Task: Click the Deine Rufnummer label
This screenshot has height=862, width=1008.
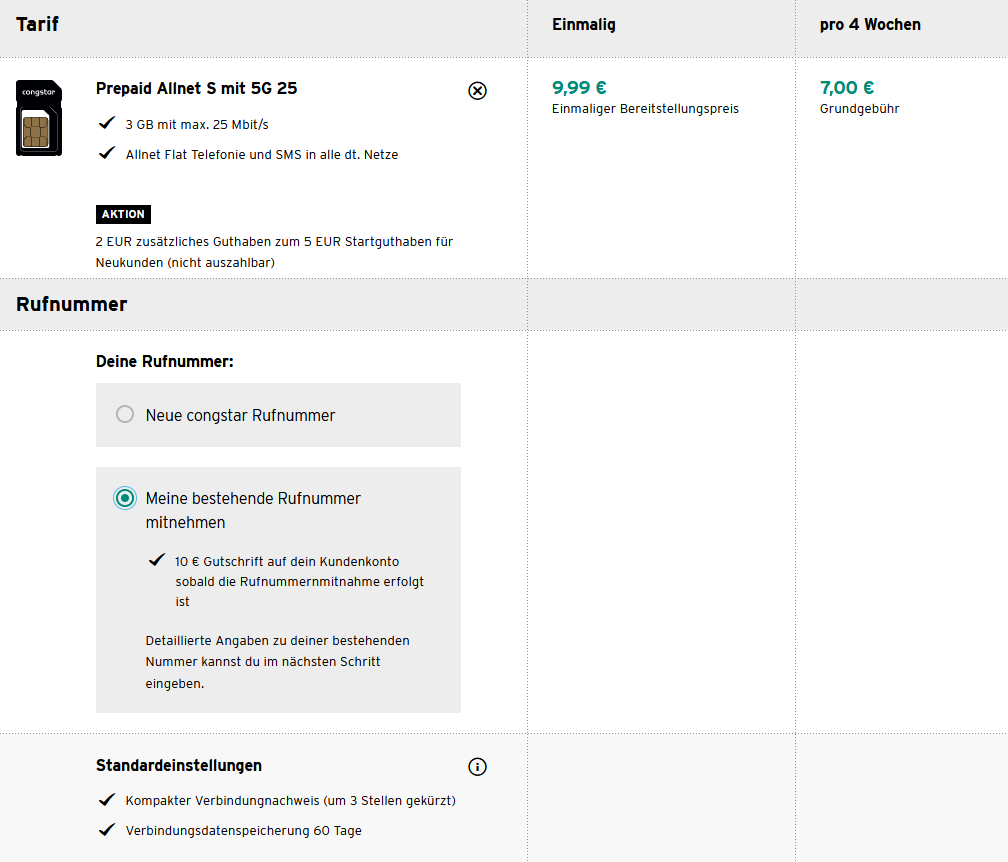Action: pyautogui.click(x=165, y=361)
